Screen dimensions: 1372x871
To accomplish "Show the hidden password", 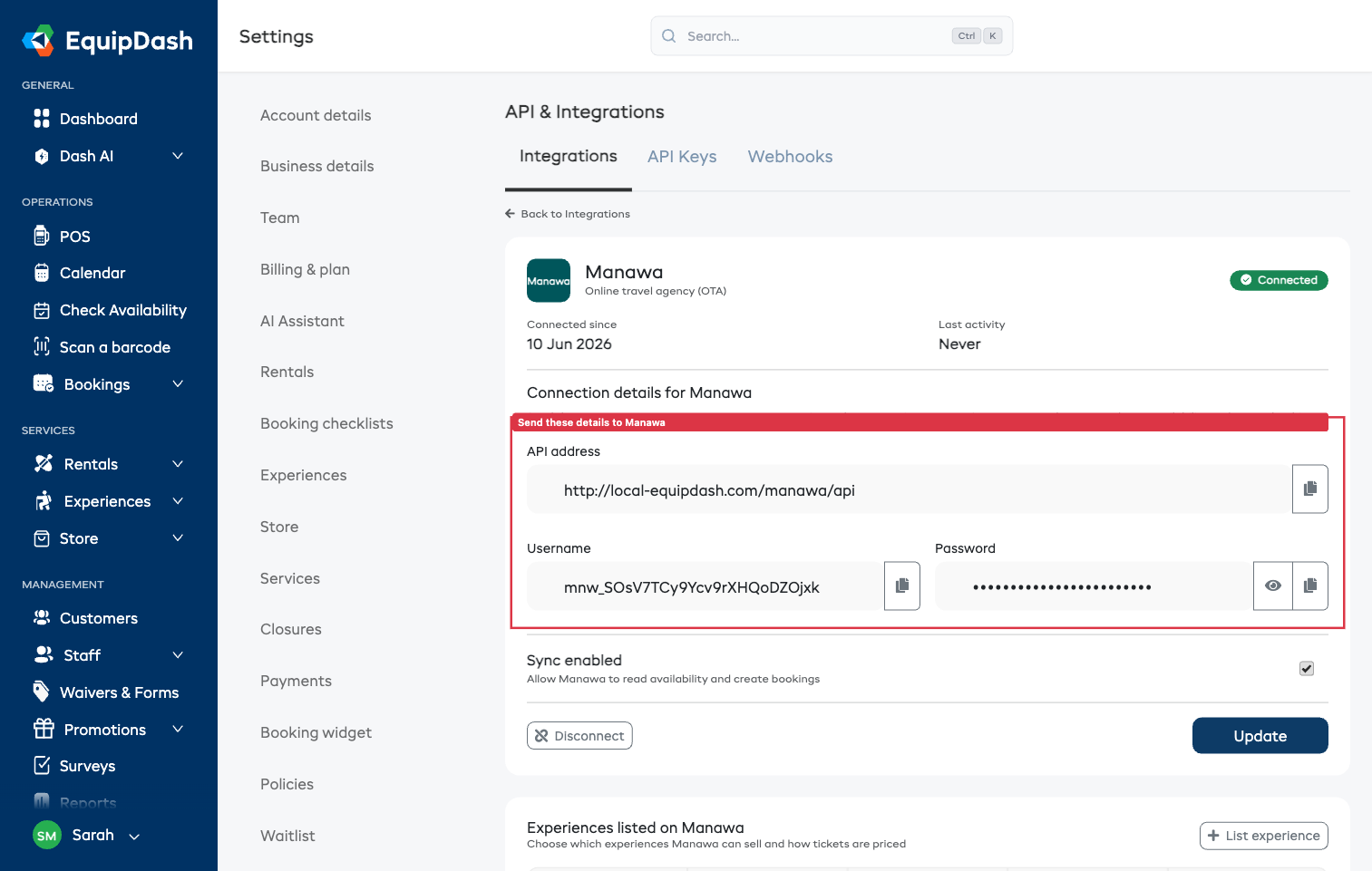I will click(1273, 586).
